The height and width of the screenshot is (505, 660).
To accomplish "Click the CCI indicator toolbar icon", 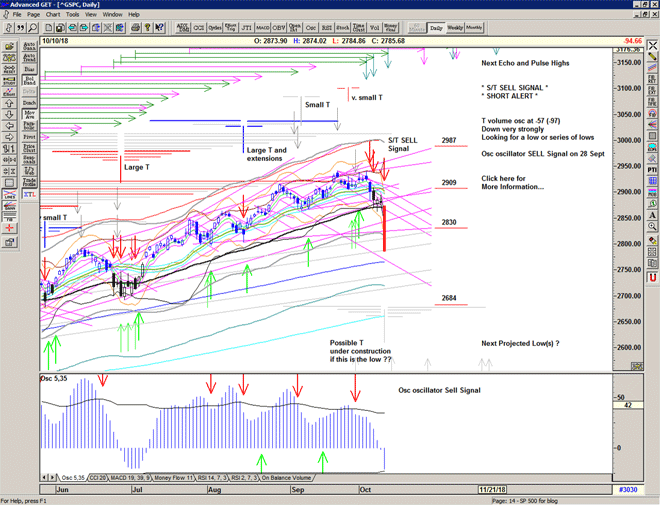I will [x=201, y=27].
